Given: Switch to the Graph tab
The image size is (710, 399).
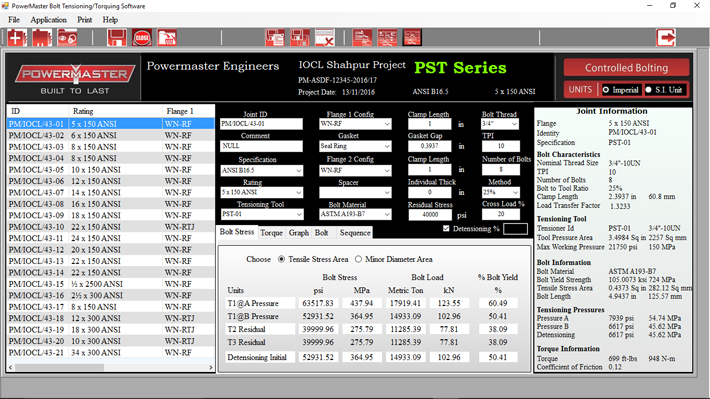Looking at the screenshot, I should click(299, 233).
